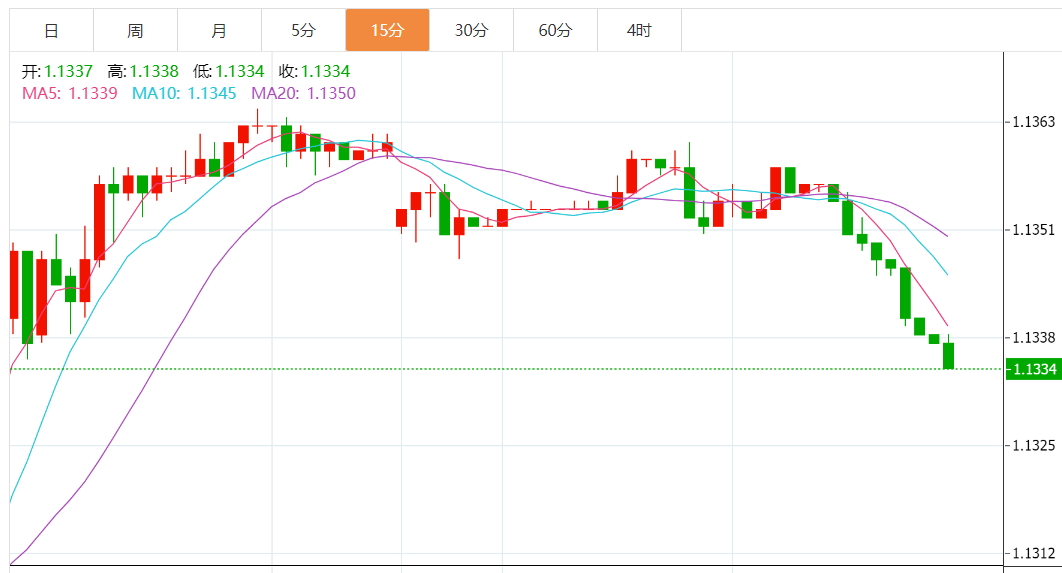
Task: Click the 1.1363 price axis label
Action: coord(1033,122)
